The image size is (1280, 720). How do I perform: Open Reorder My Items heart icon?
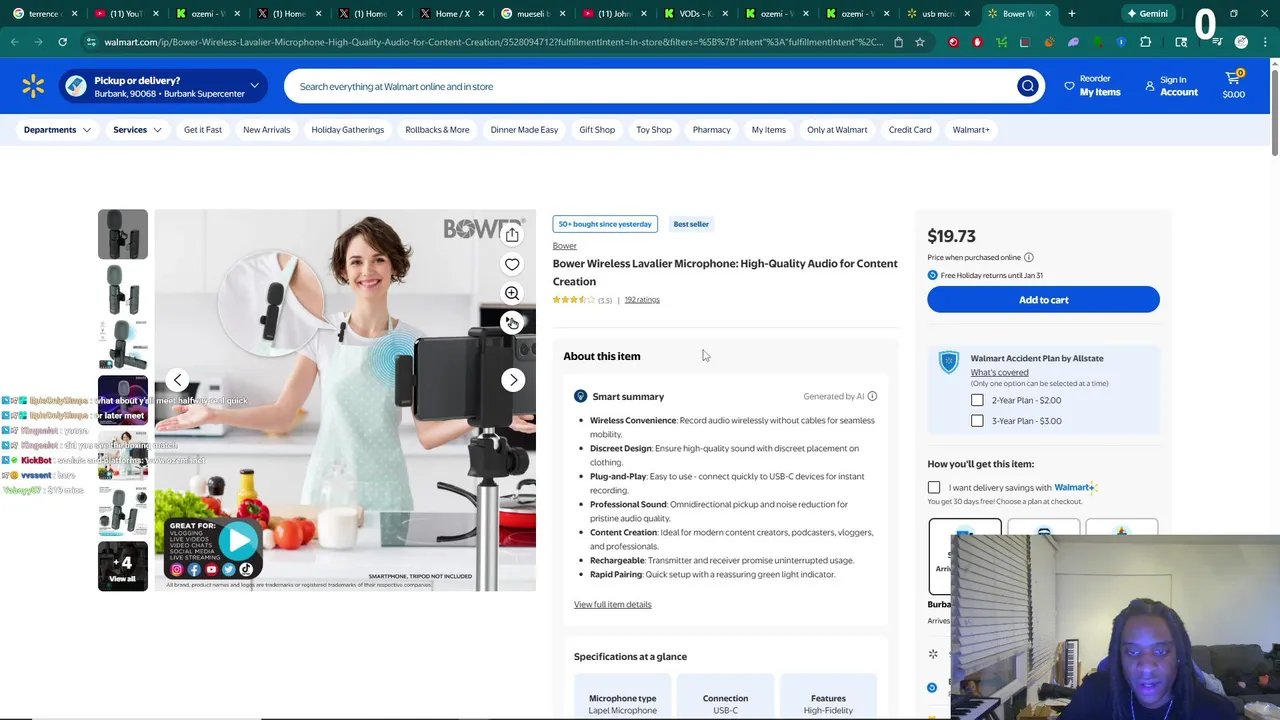click(x=1069, y=86)
